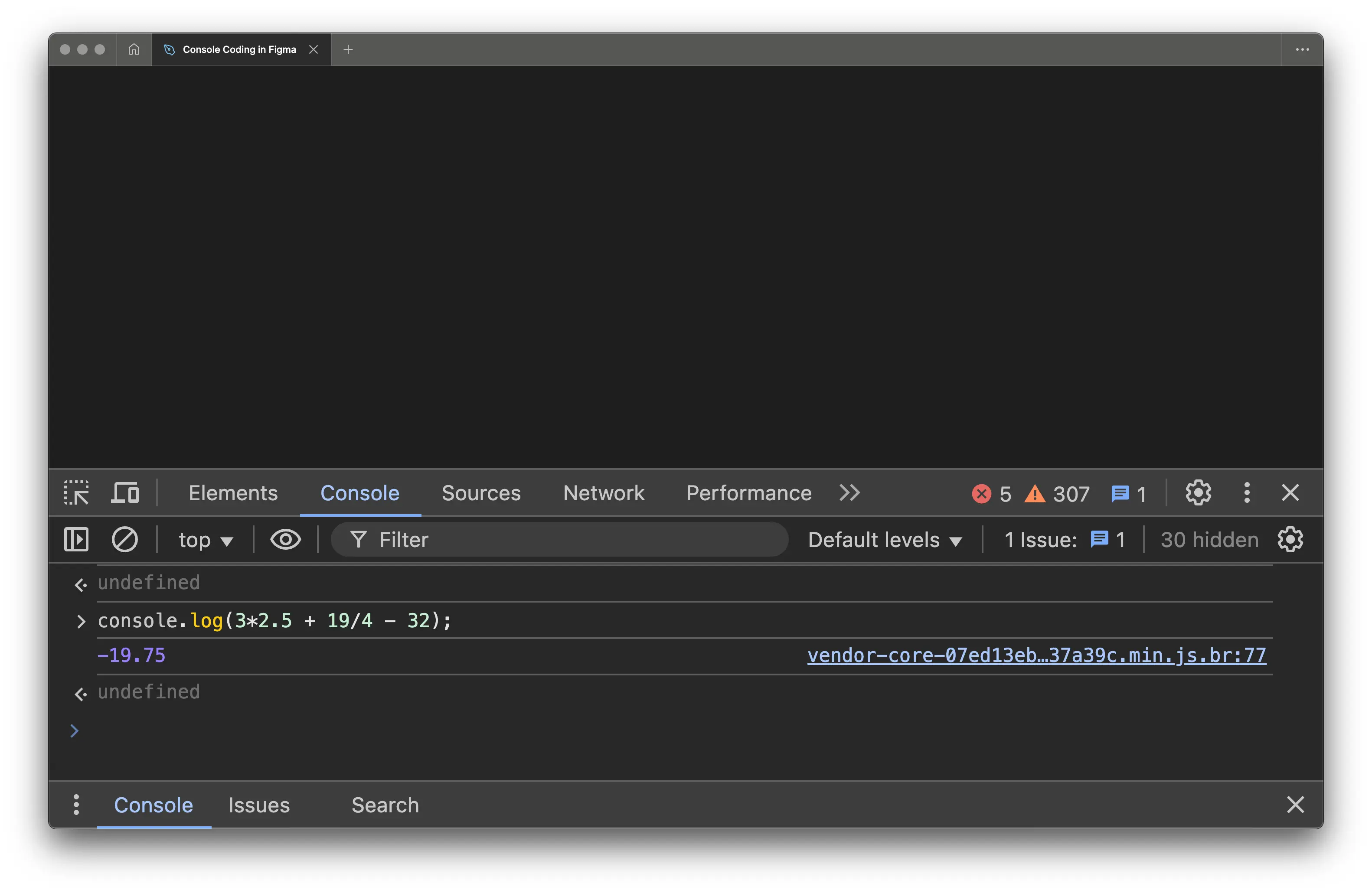Switch to the Sources tab
The height and width of the screenshot is (893, 1372).
pyautogui.click(x=481, y=493)
